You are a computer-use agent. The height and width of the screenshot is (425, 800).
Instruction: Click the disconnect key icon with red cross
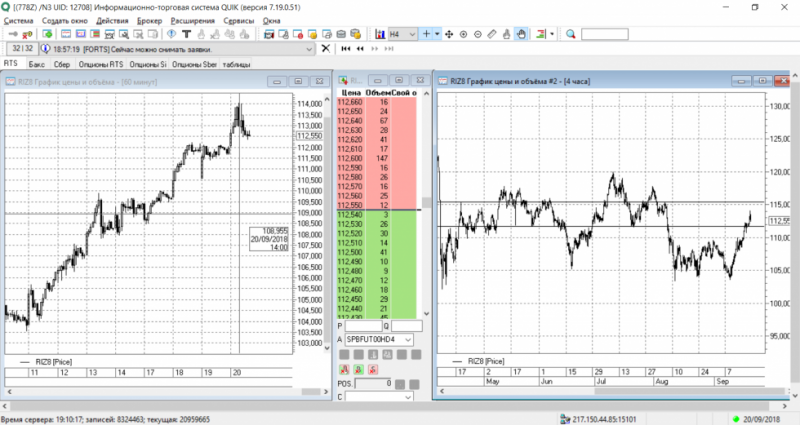point(27,34)
